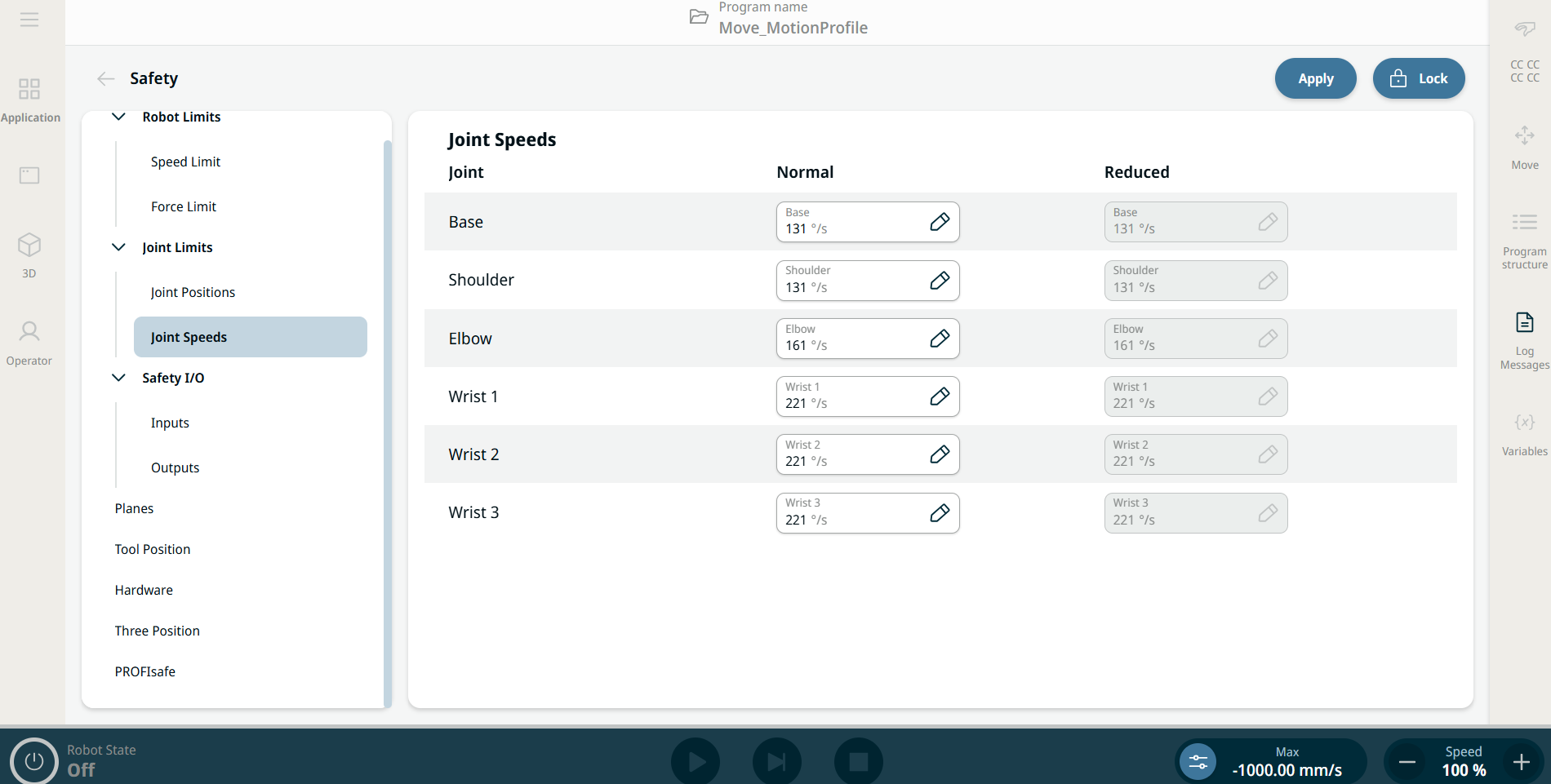Open the Planes safety menu item
Viewport: 1551px width, 784px height.
[134, 508]
